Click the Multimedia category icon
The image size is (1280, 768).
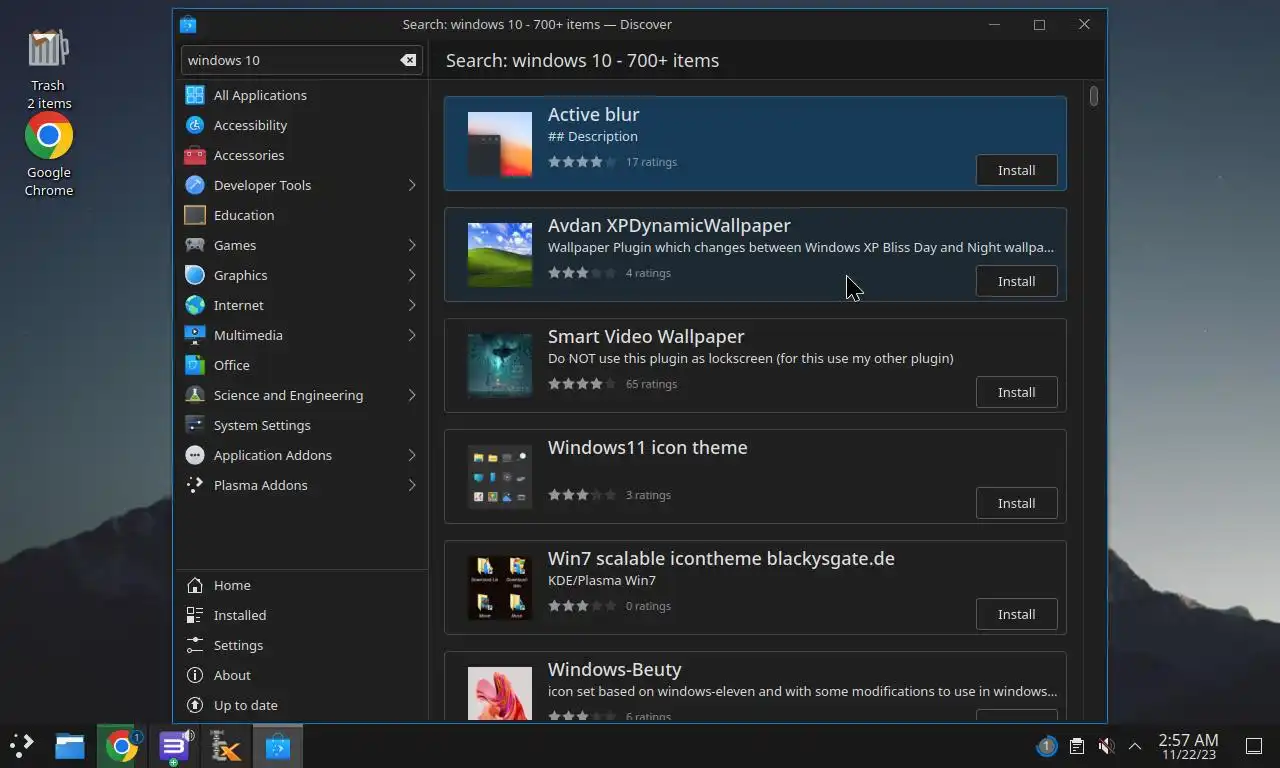click(x=195, y=335)
